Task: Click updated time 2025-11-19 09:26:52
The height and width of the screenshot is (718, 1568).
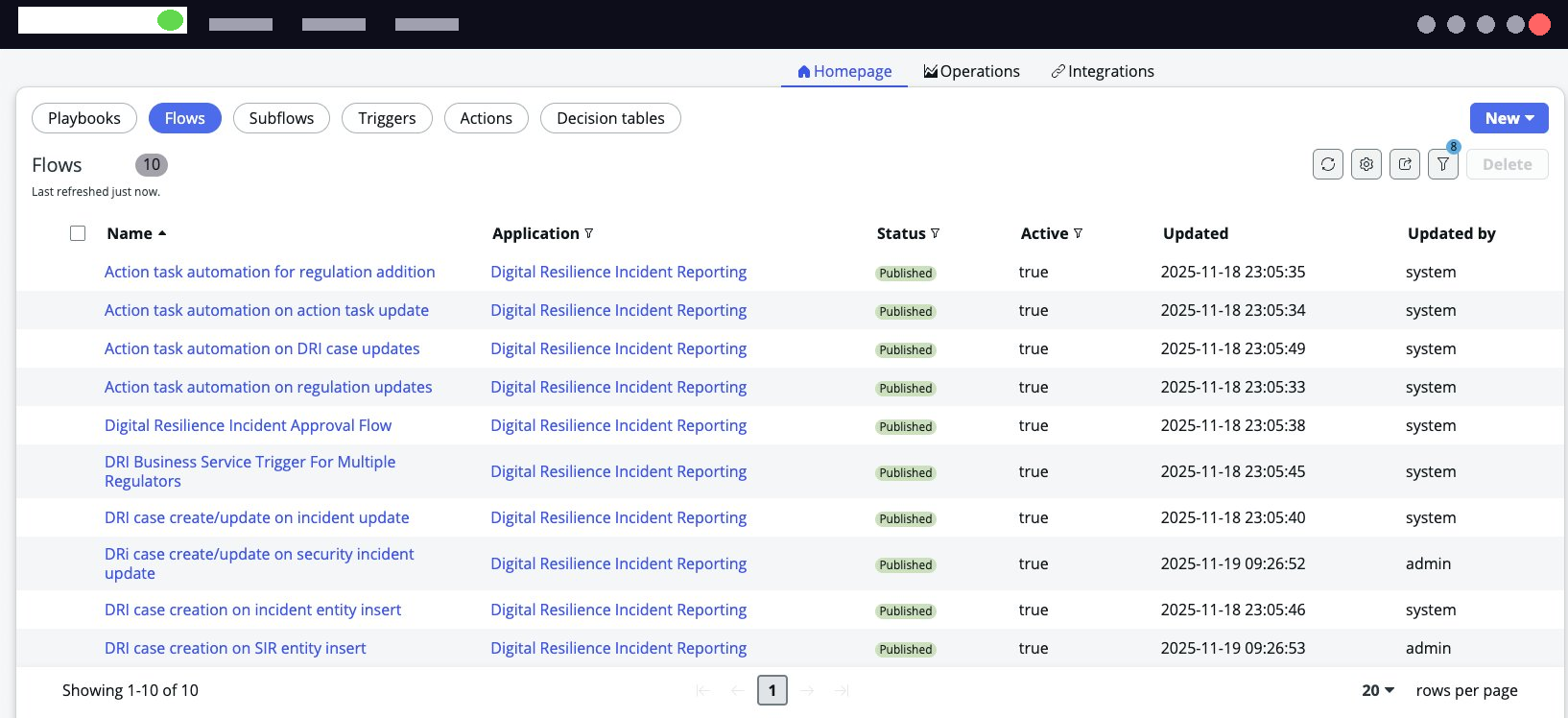Action: click(x=1233, y=563)
